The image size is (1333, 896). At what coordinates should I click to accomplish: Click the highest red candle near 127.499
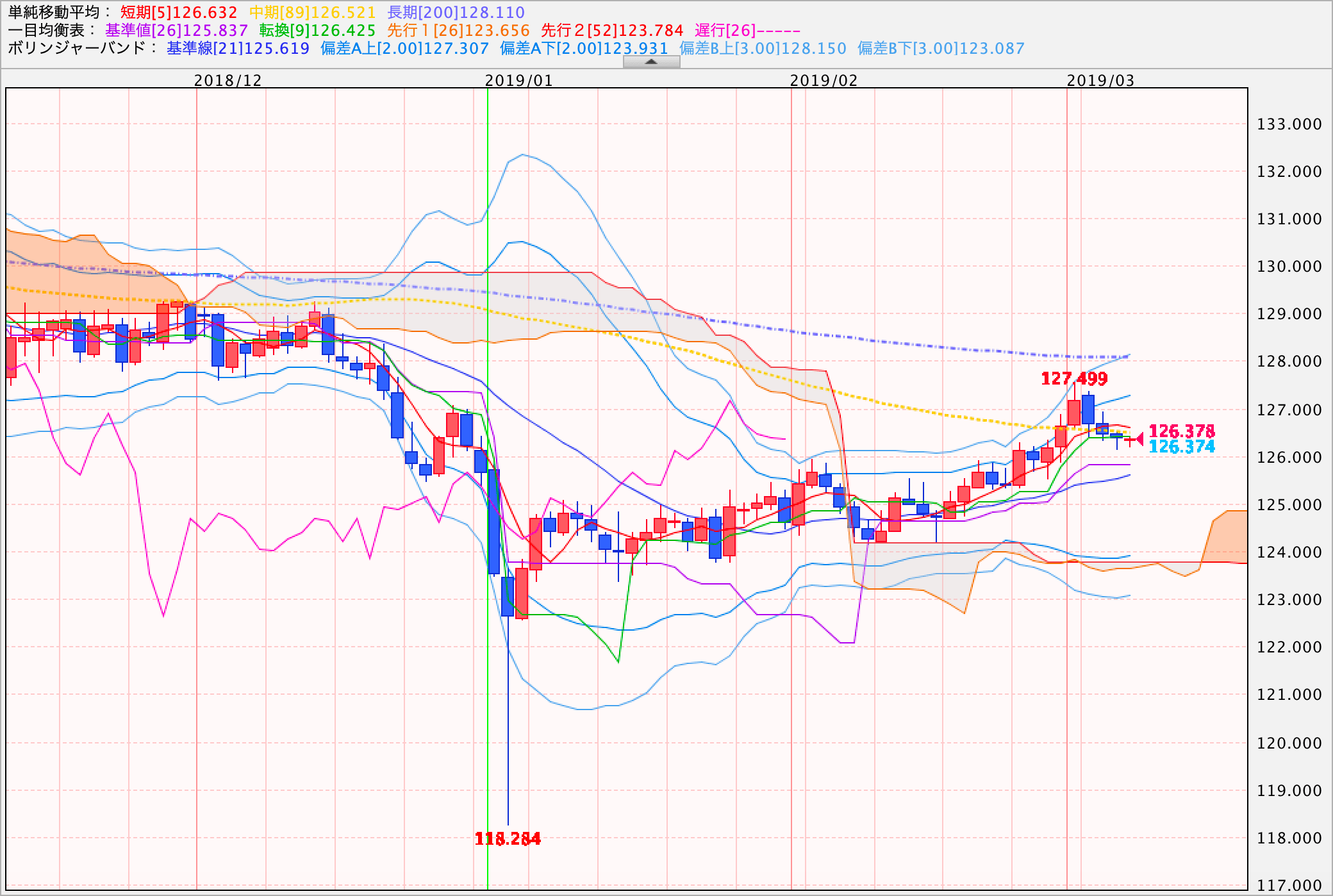(x=1073, y=413)
